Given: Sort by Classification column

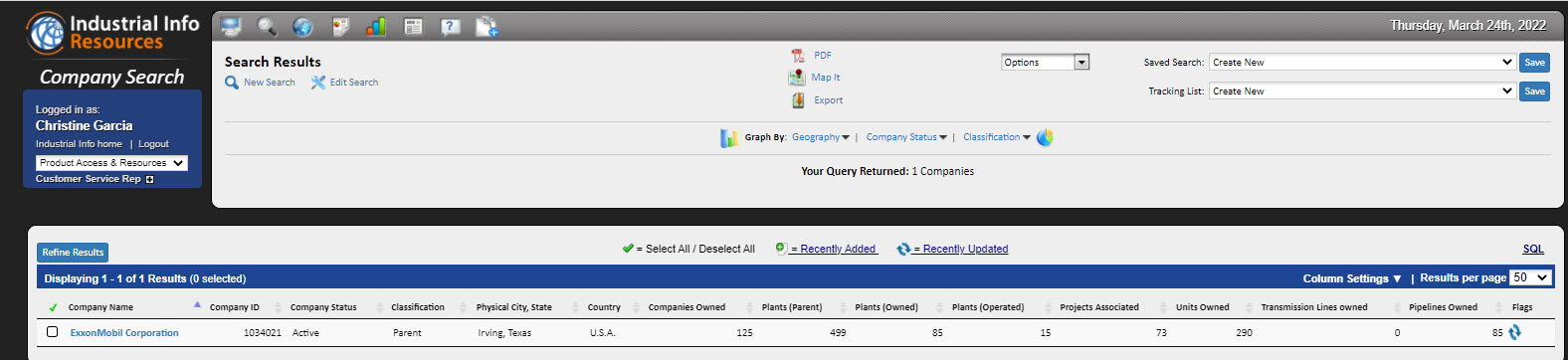Looking at the screenshot, I should [418, 307].
